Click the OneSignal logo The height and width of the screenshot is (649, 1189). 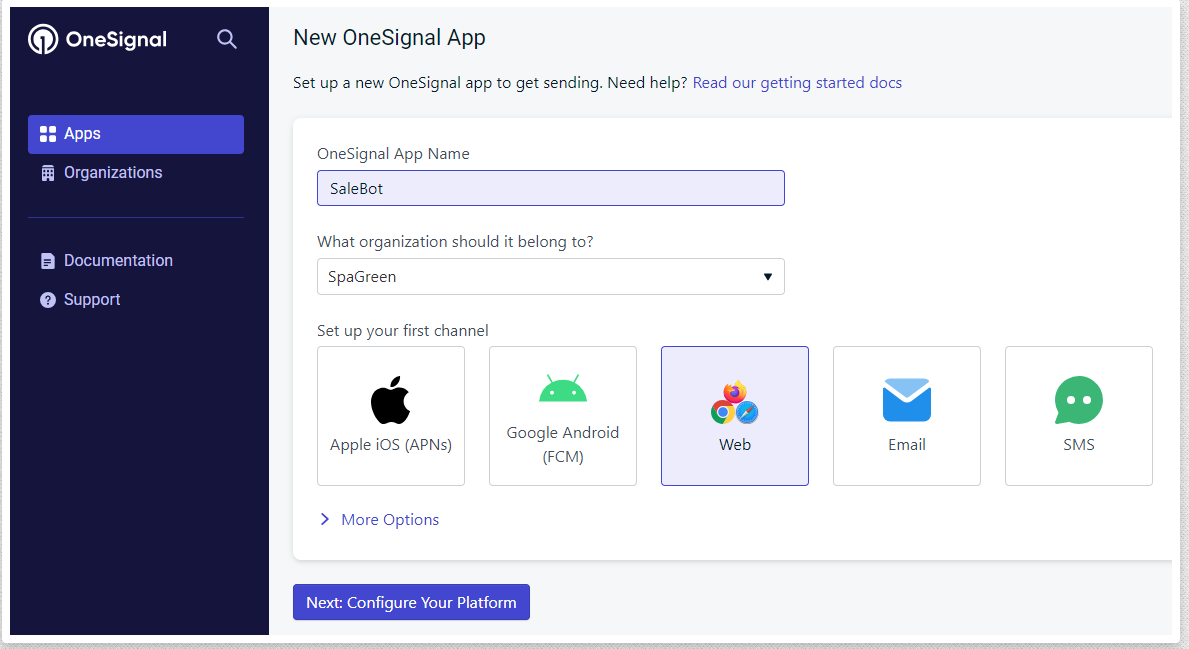coord(97,39)
